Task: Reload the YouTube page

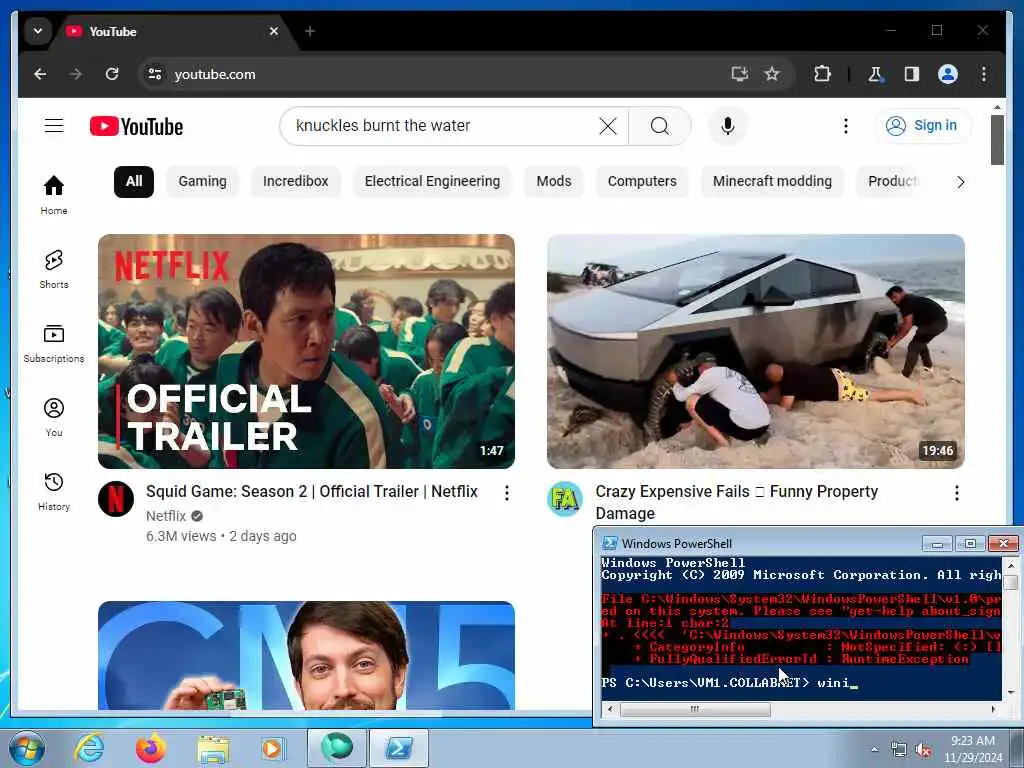Action: pyautogui.click(x=112, y=74)
